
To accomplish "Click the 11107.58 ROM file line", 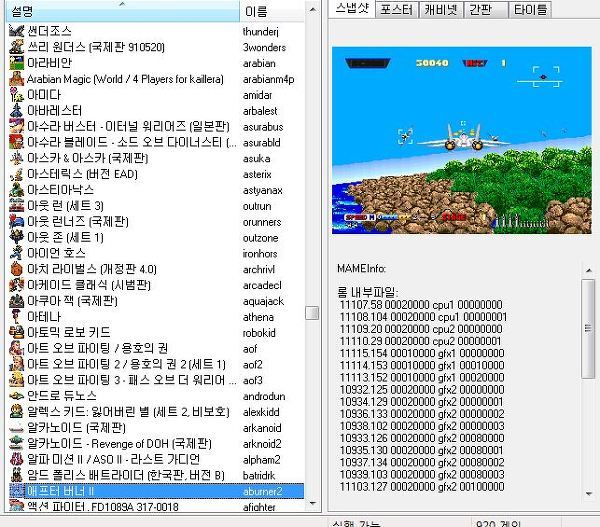I will pos(421,305).
